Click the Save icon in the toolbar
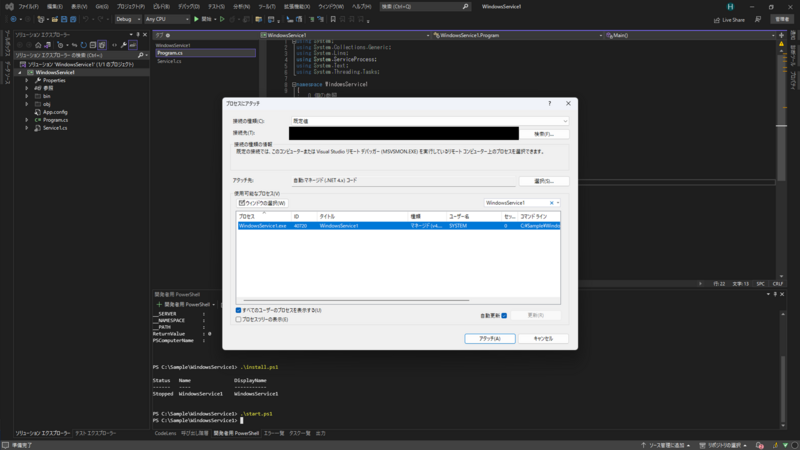The width and height of the screenshot is (800, 450). click(x=64, y=19)
